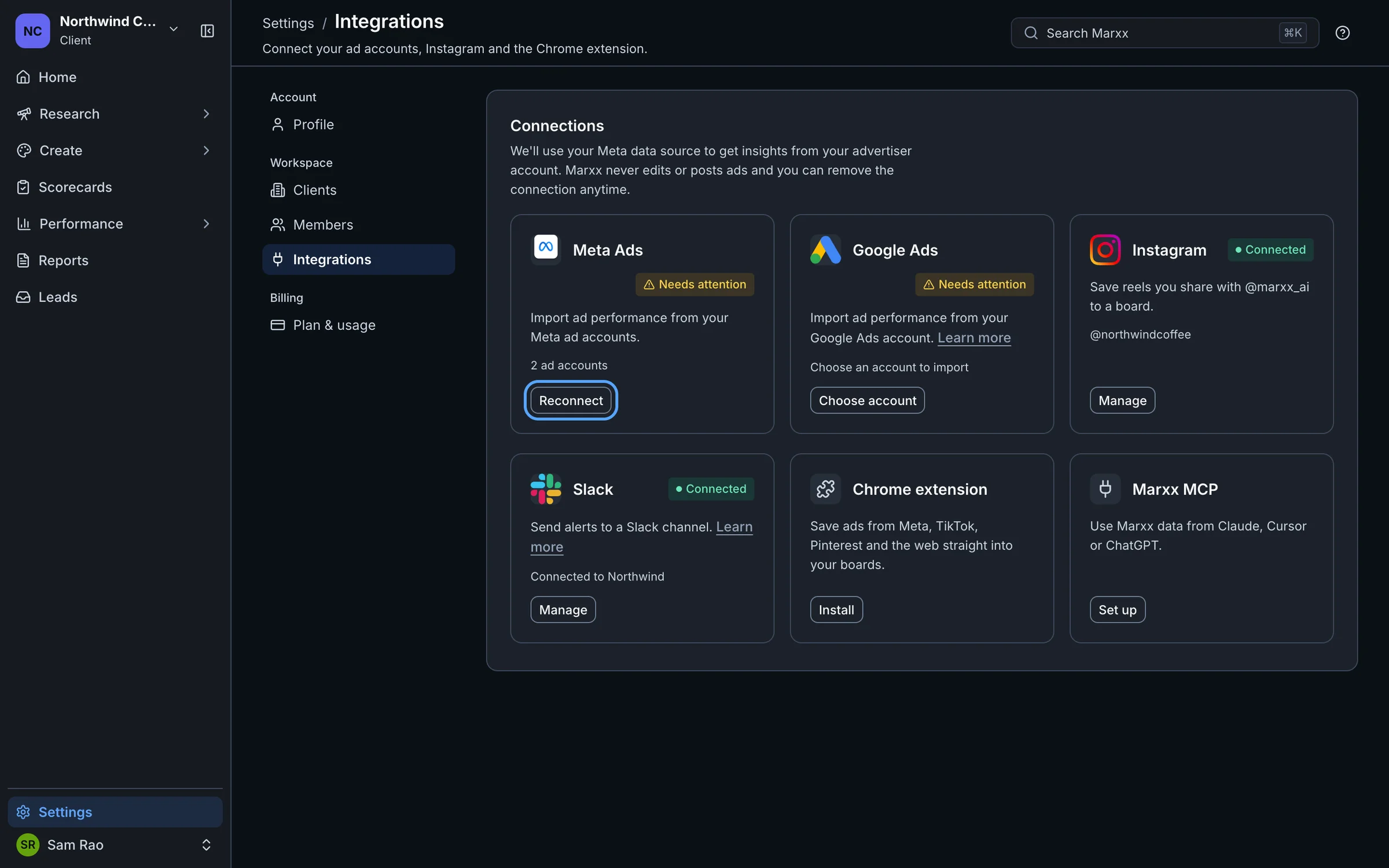Expand the Research menu chevron
Viewport: 1389px width, 868px height.
[206, 114]
